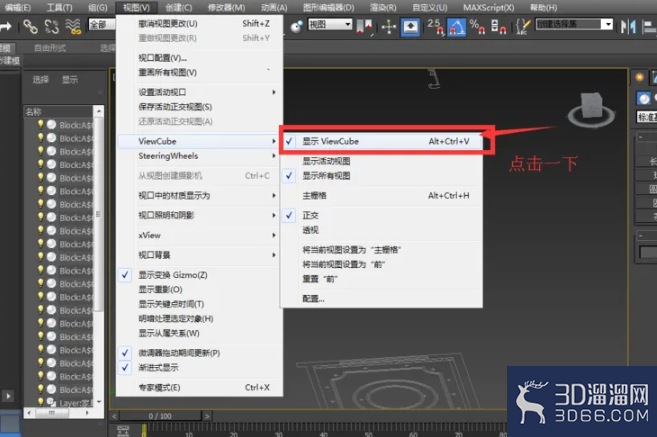Toggle the 2.5 Snaps icon

pyautogui.click(x=435, y=27)
